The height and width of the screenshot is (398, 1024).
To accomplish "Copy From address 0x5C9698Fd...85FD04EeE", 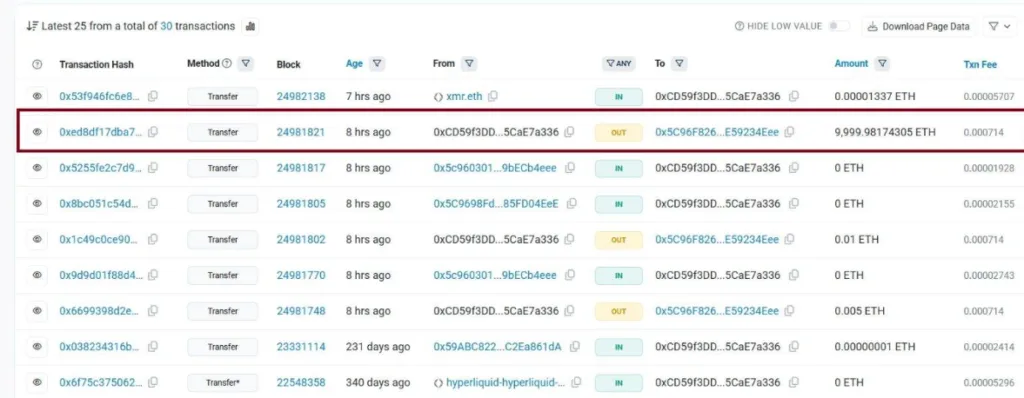I will click(571, 204).
